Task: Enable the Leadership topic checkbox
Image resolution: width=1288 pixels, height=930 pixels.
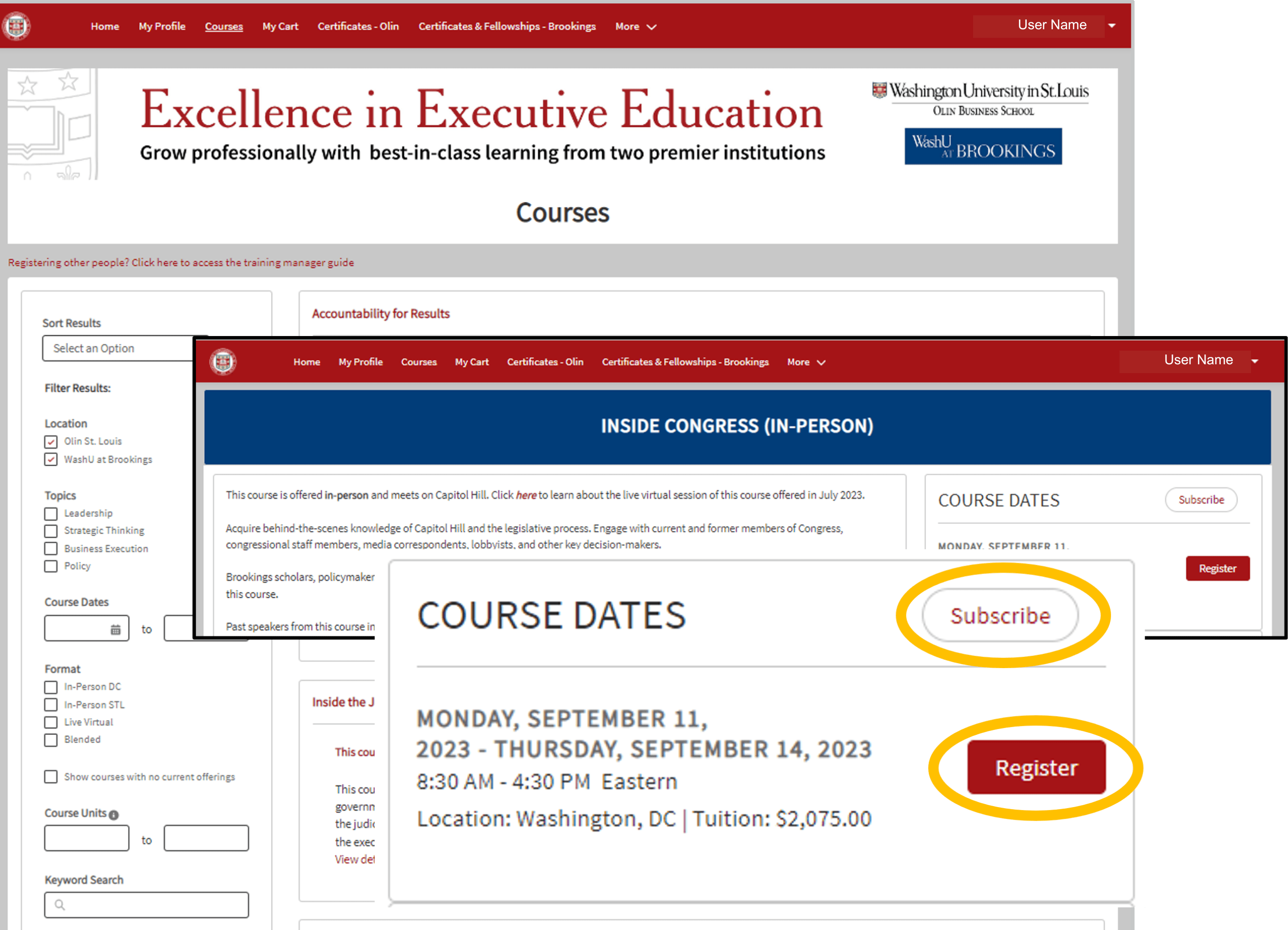Action: coord(51,514)
